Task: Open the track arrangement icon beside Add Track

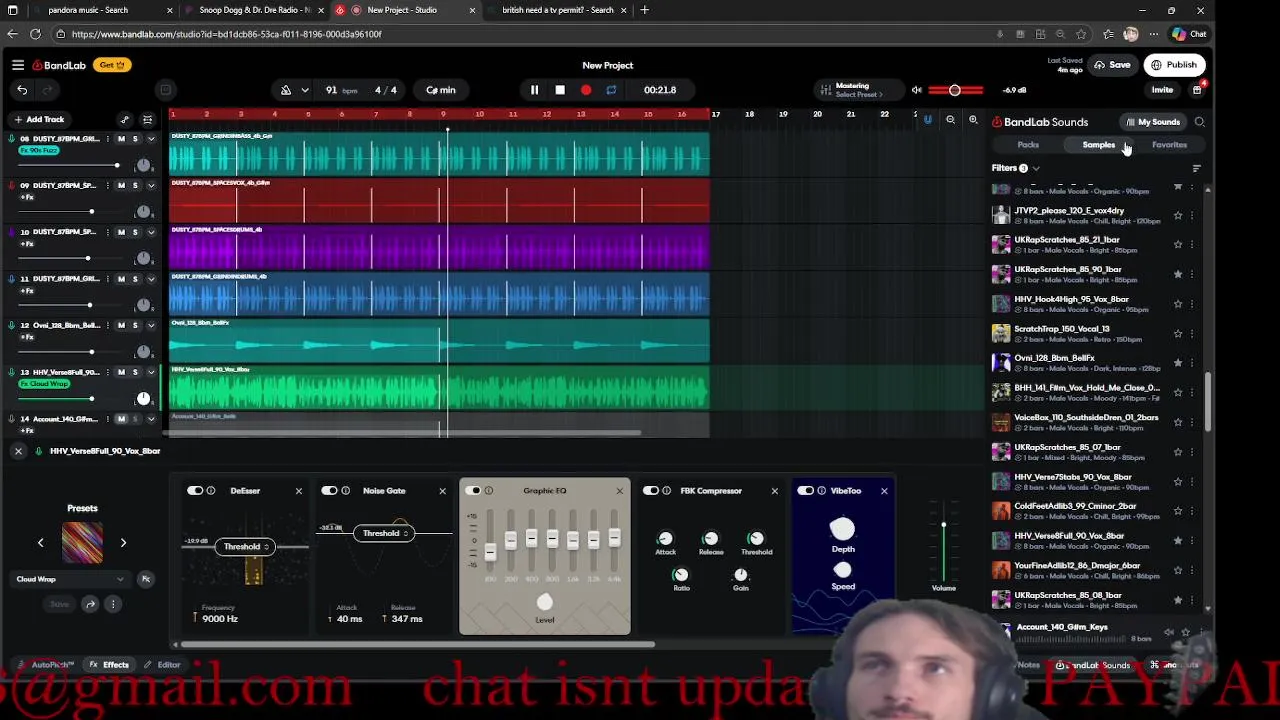Action: click(147, 119)
